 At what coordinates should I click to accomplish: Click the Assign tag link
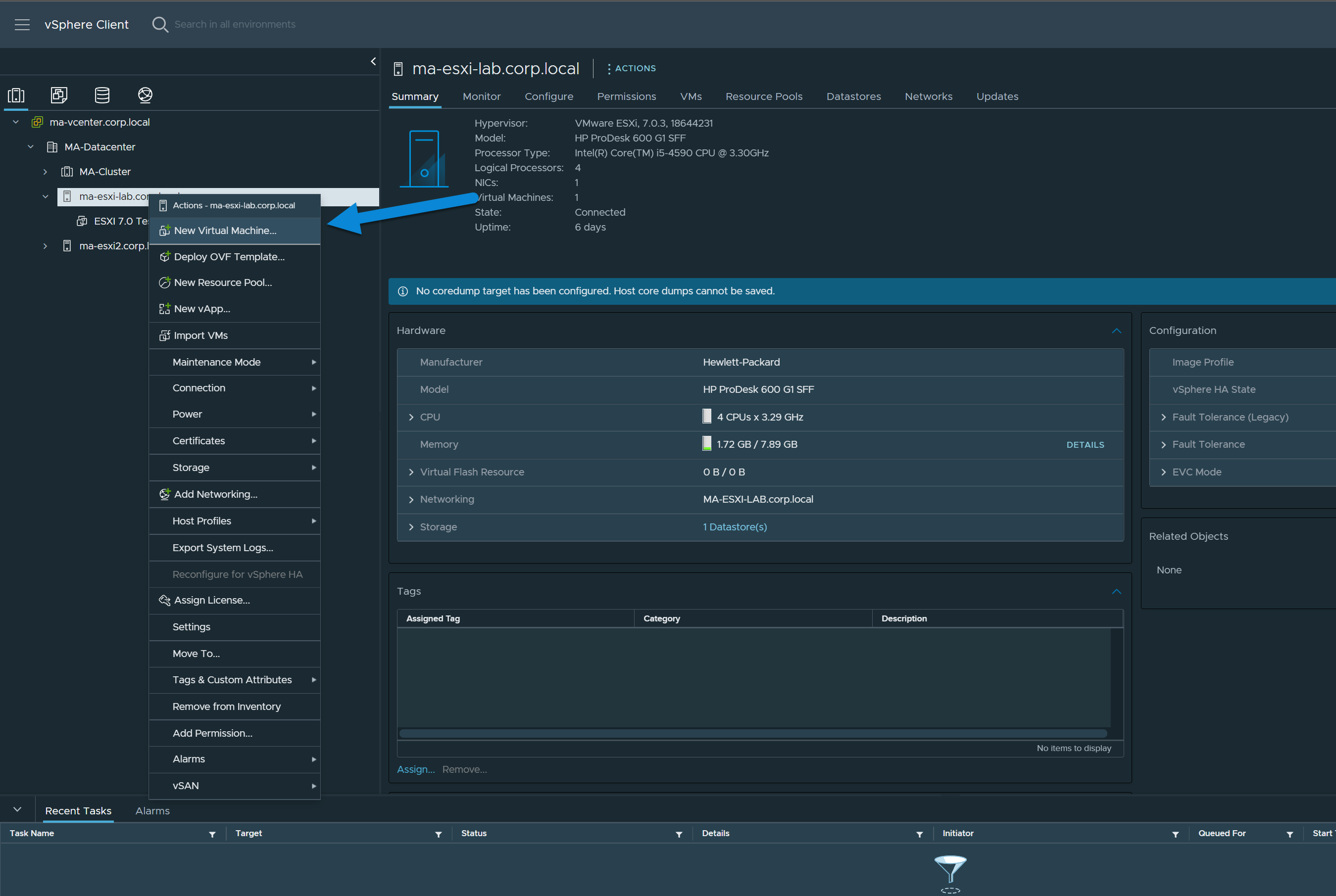416,770
